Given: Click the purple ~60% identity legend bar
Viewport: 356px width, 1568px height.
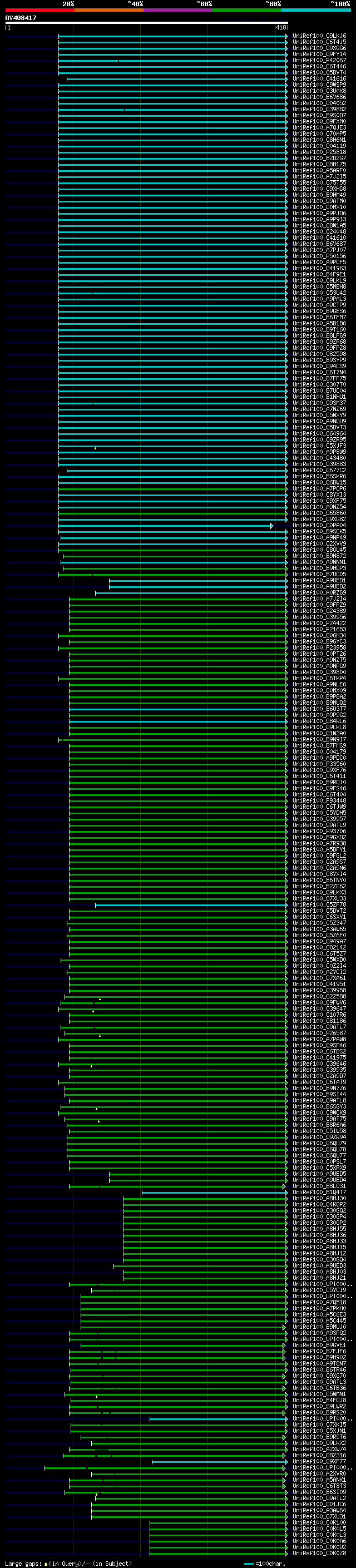Looking at the screenshot, I should pos(179,10).
